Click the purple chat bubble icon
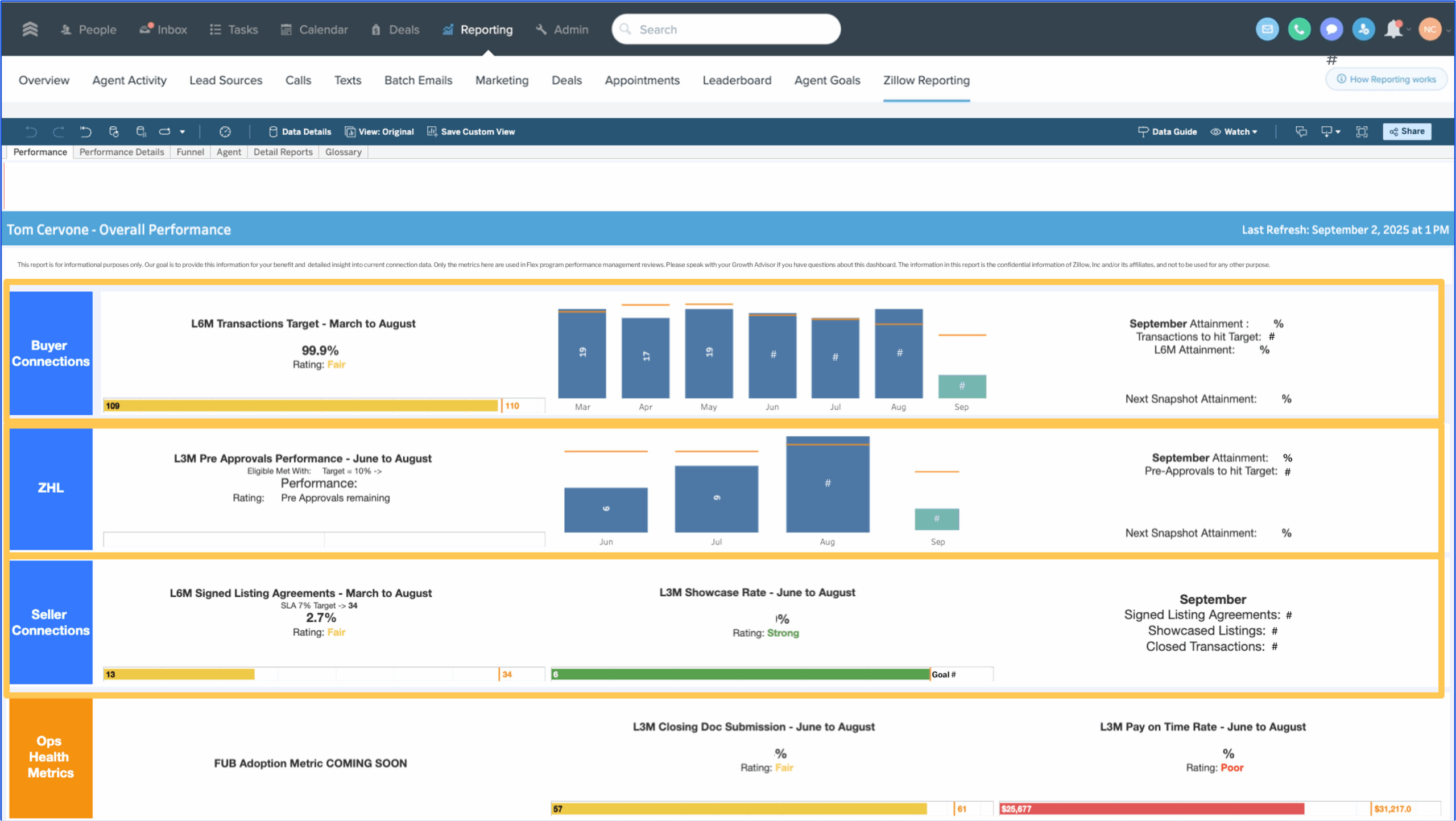Viewport: 1456px width, 821px height. click(x=1331, y=30)
